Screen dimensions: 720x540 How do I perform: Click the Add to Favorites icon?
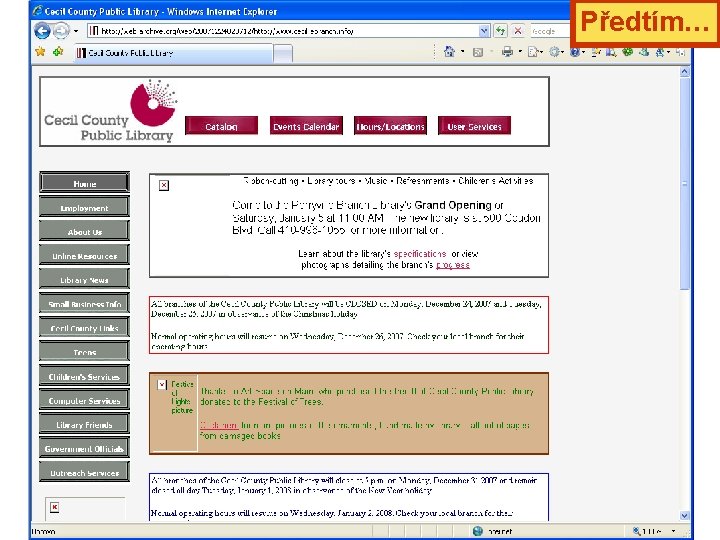click(x=58, y=52)
